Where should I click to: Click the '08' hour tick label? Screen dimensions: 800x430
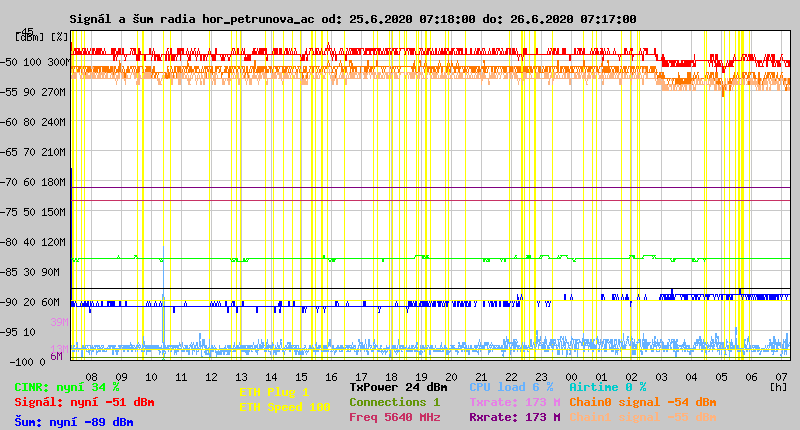(91, 377)
